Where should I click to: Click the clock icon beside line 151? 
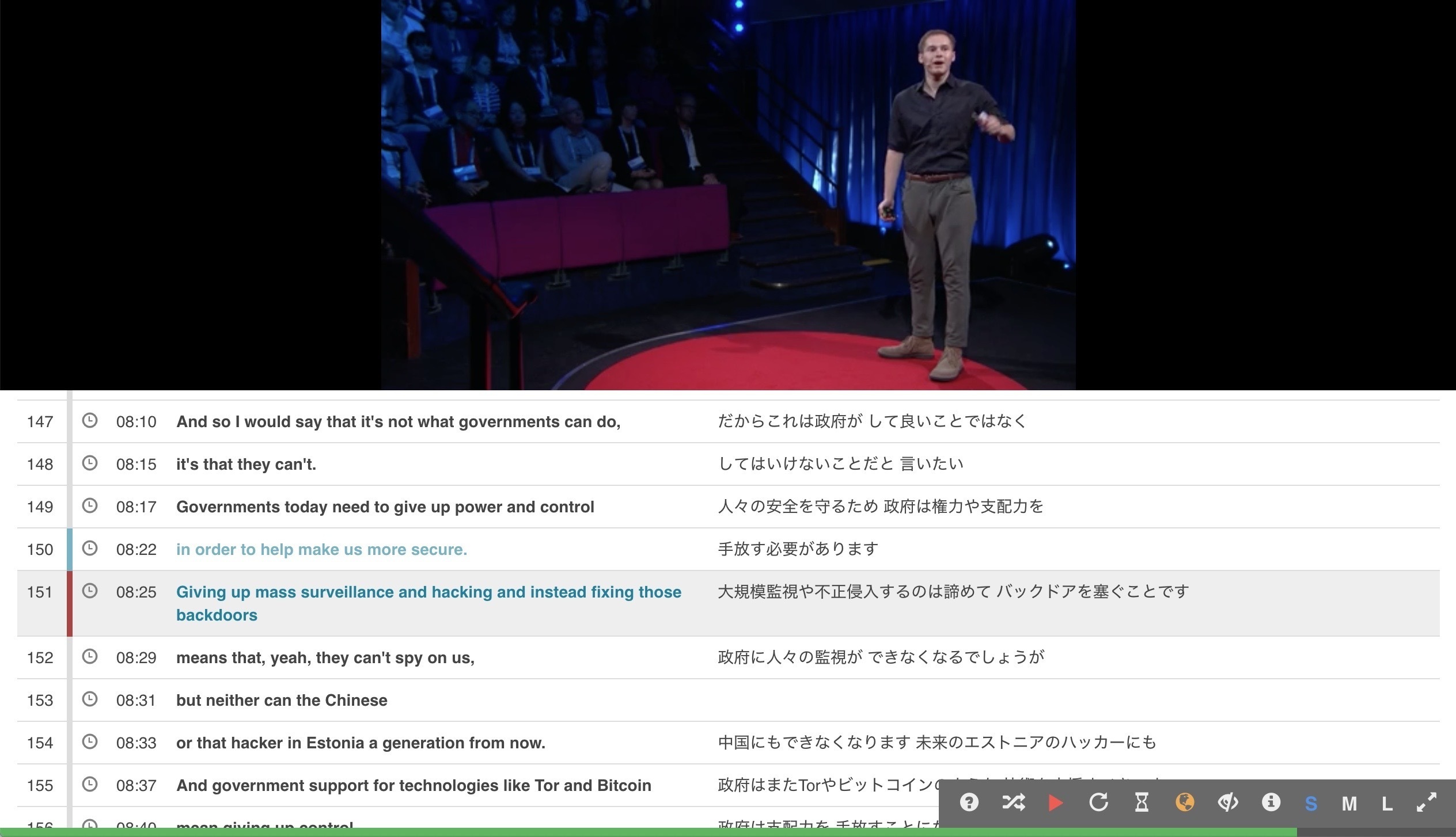click(x=90, y=592)
